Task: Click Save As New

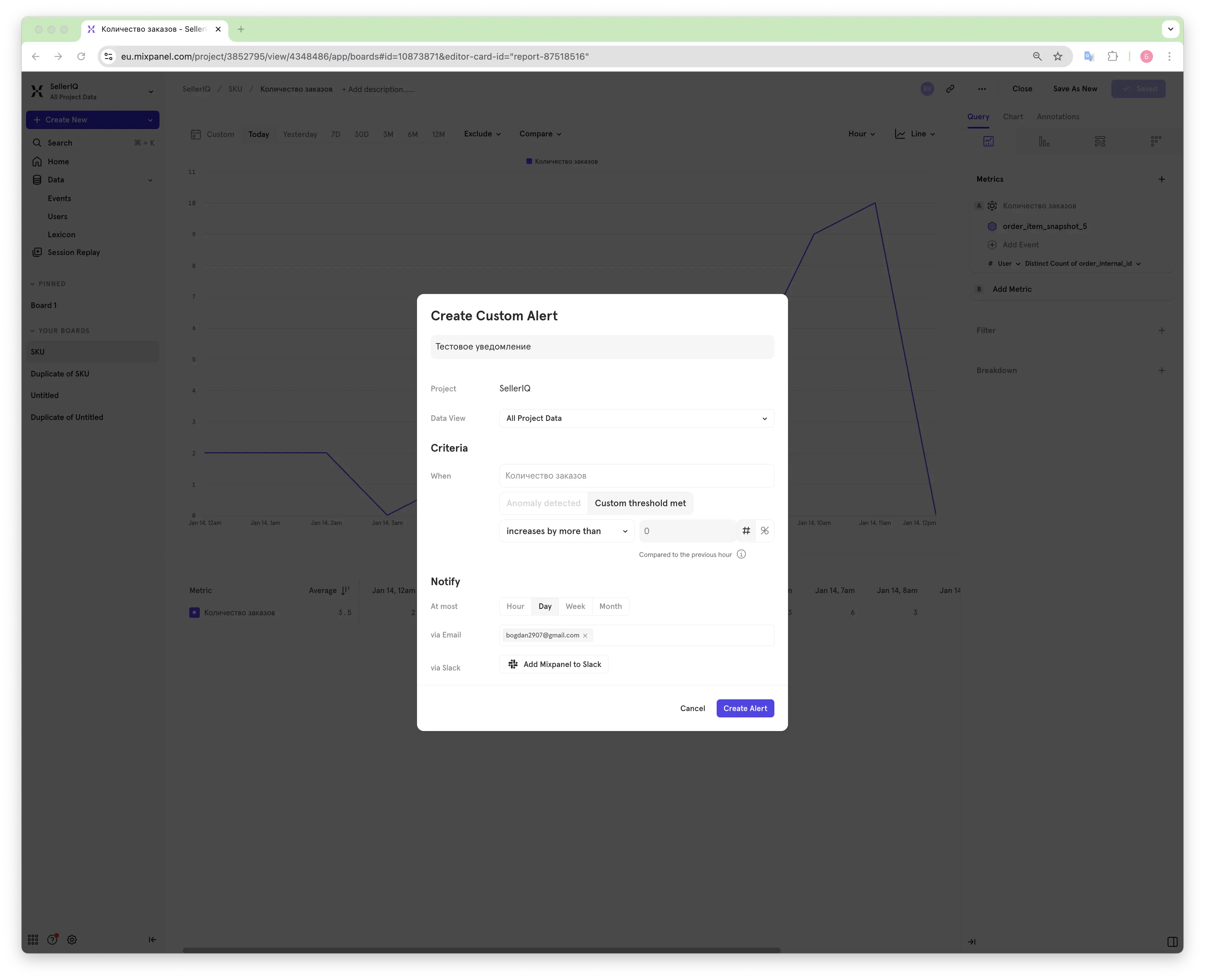Action: click(1075, 88)
